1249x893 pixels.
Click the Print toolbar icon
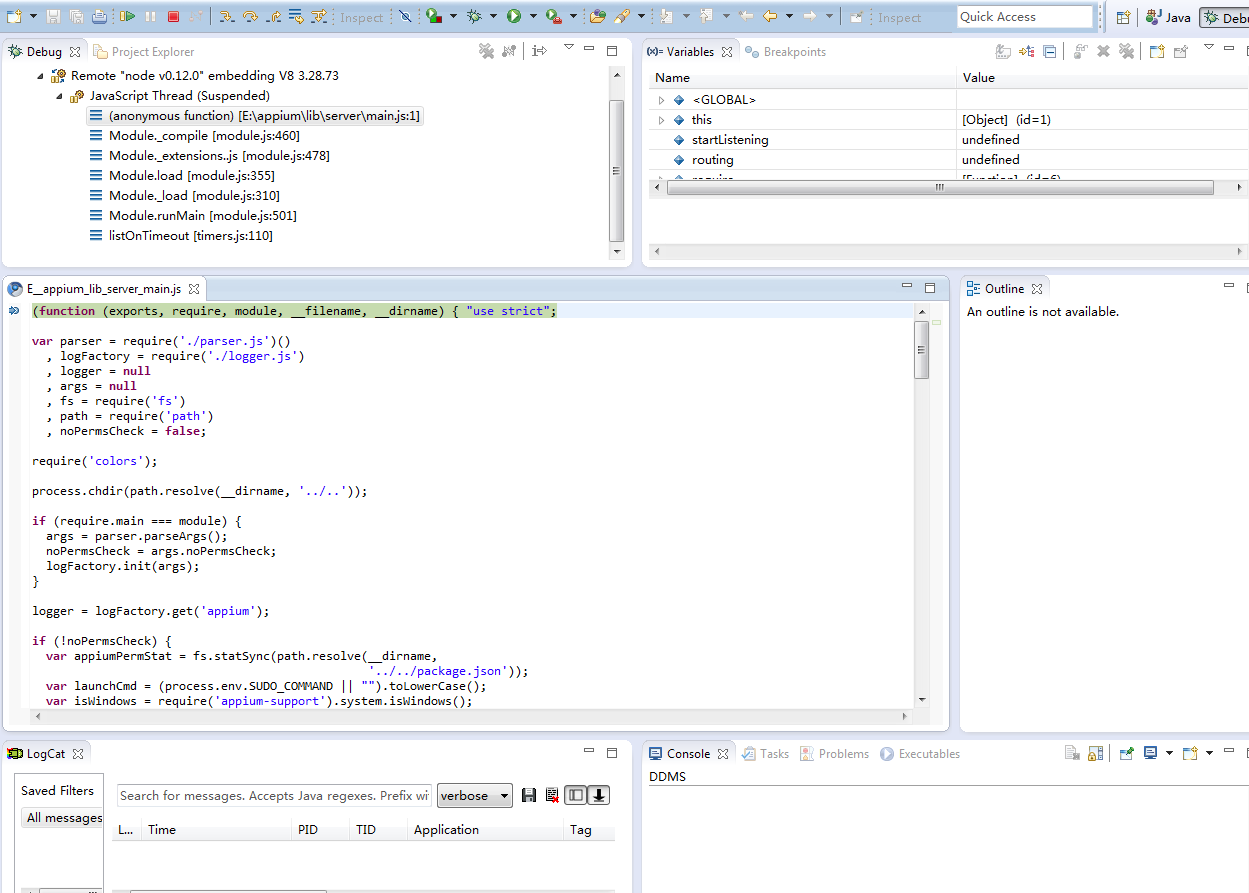(99, 16)
